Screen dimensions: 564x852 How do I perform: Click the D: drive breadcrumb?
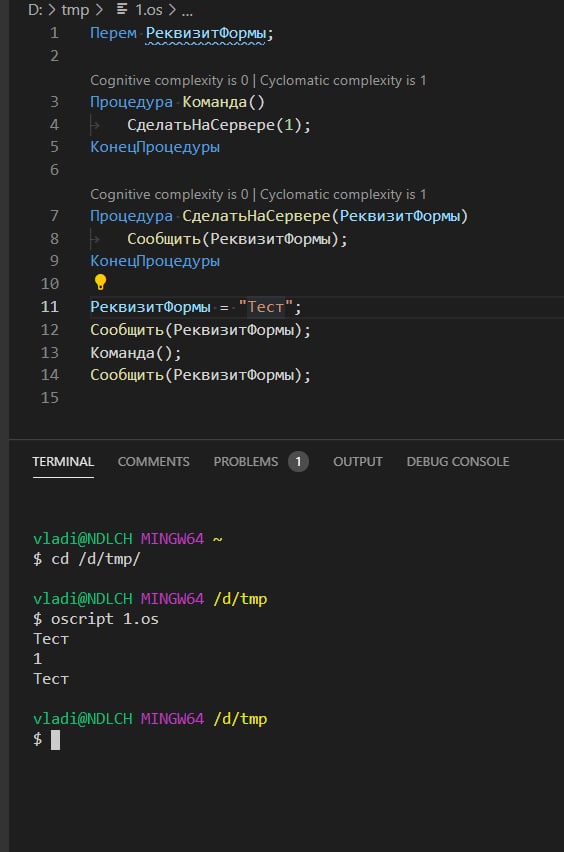35,10
